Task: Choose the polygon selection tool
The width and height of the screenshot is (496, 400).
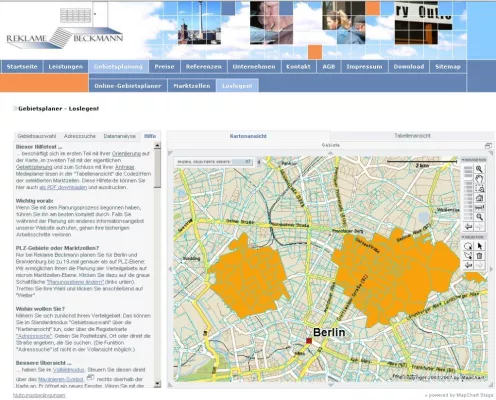Action: 468,256
